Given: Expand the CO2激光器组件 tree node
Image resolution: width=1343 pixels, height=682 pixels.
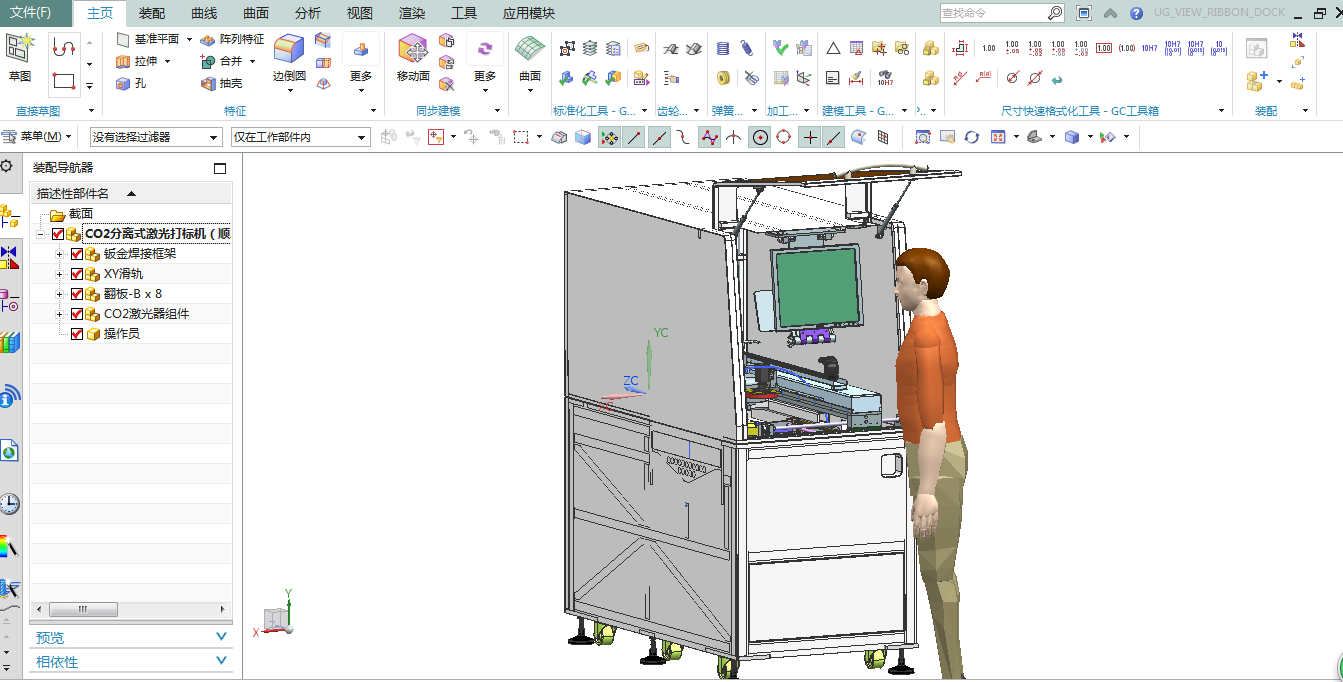Looking at the screenshot, I should pos(60,314).
